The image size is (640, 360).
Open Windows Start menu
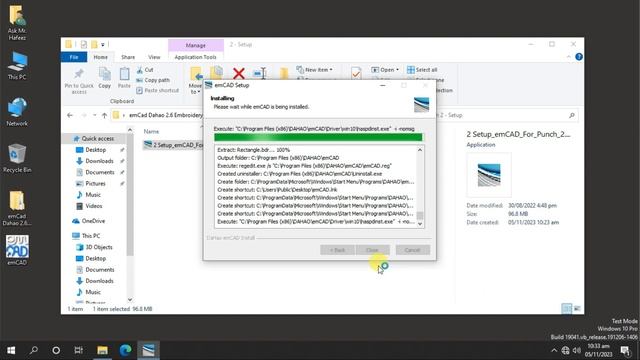point(11,350)
